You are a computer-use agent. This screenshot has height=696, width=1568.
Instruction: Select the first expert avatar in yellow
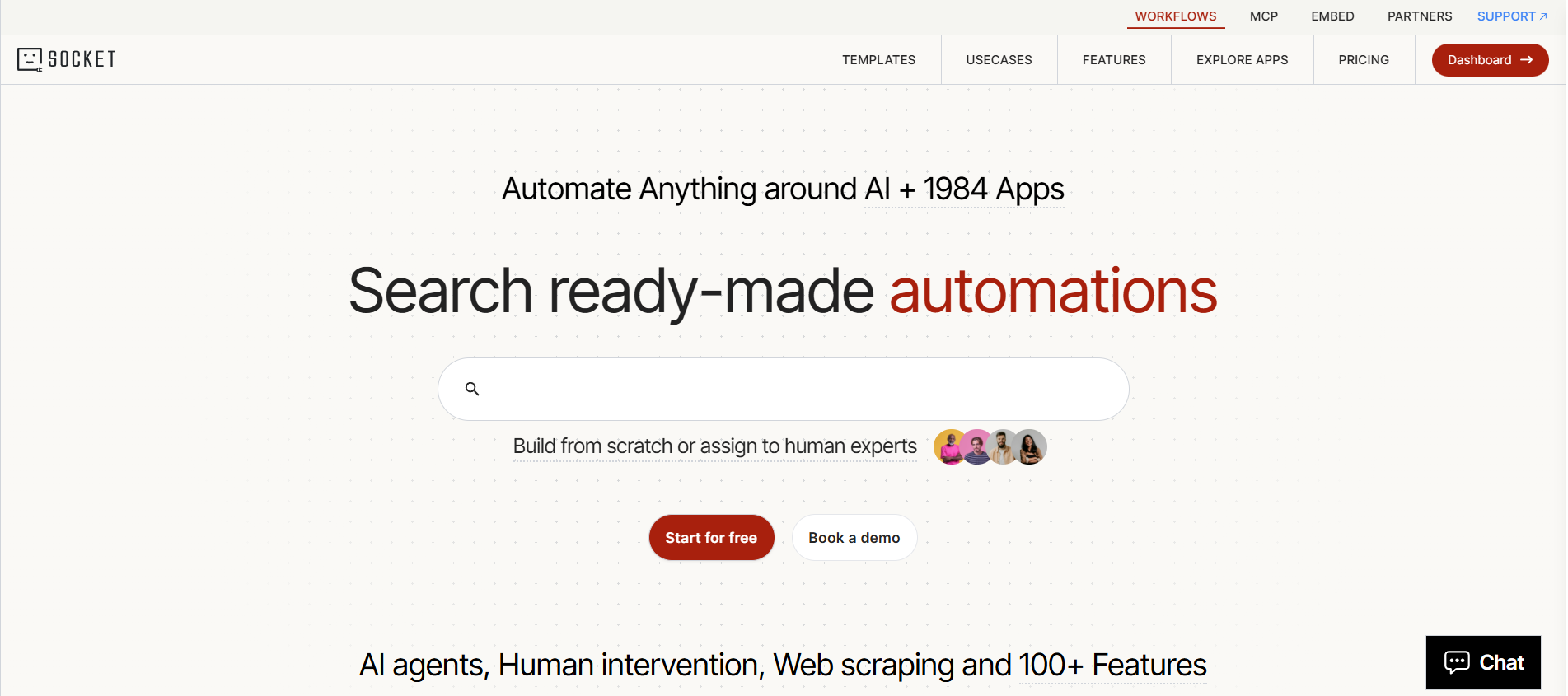click(x=949, y=447)
